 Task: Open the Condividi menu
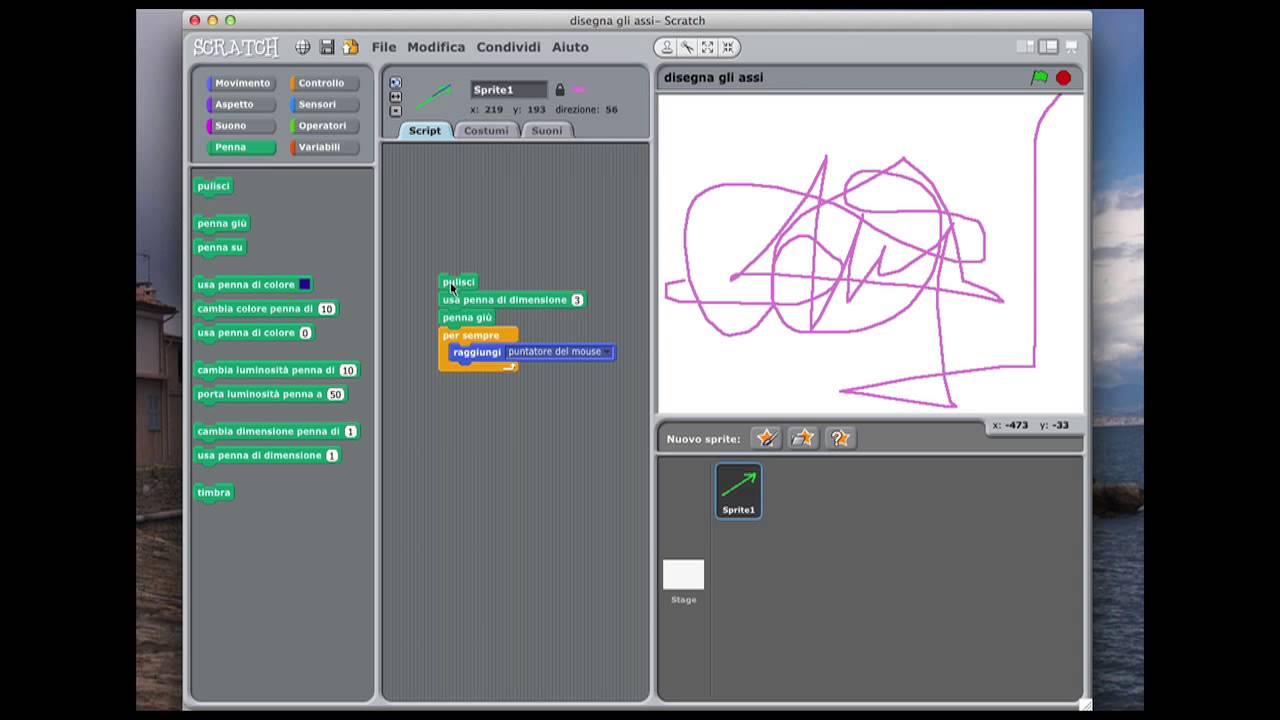[x=508, y=47]
